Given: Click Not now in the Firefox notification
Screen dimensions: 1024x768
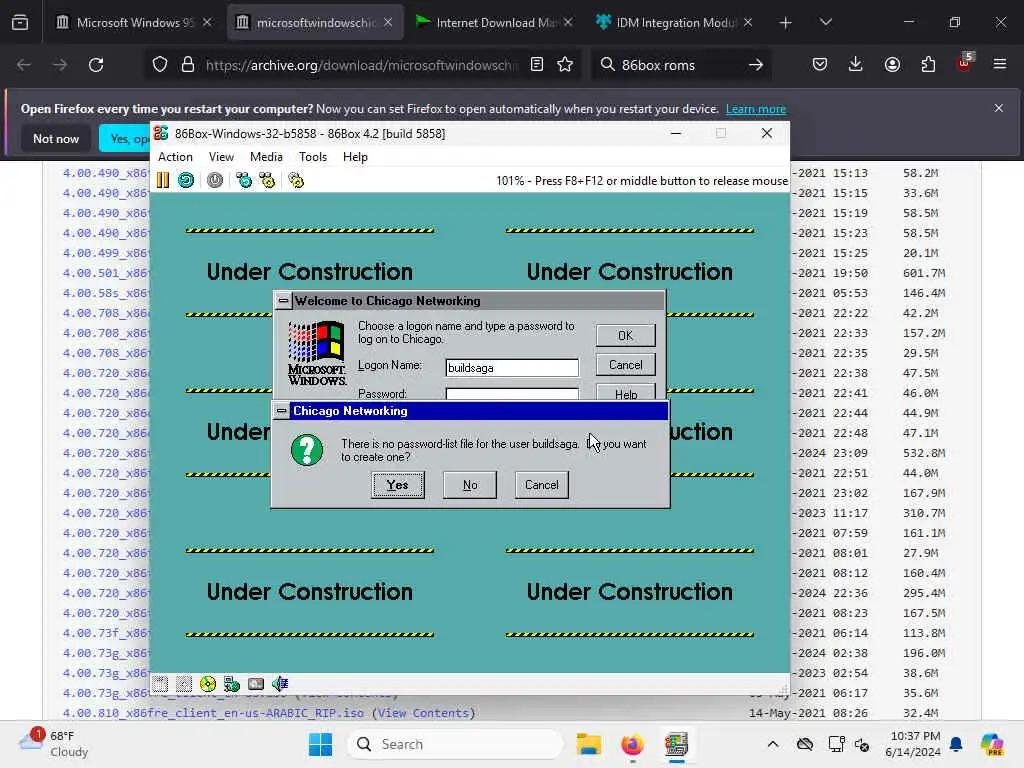Looking at the screenshot, I should 56,138.
